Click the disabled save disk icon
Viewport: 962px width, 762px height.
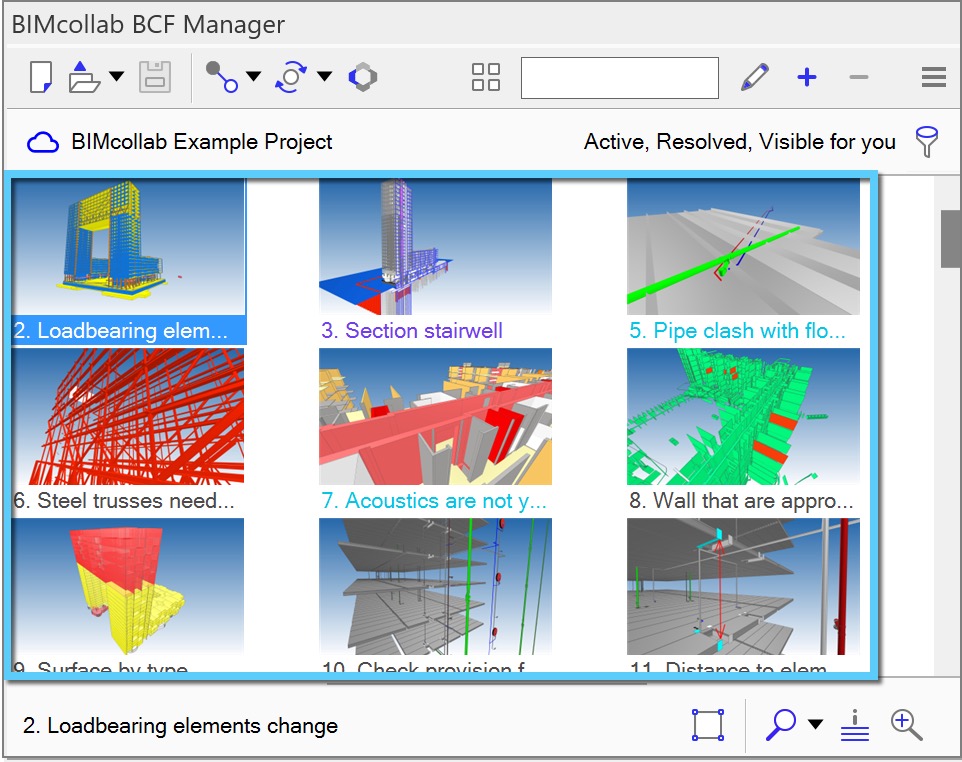(155, 77)
